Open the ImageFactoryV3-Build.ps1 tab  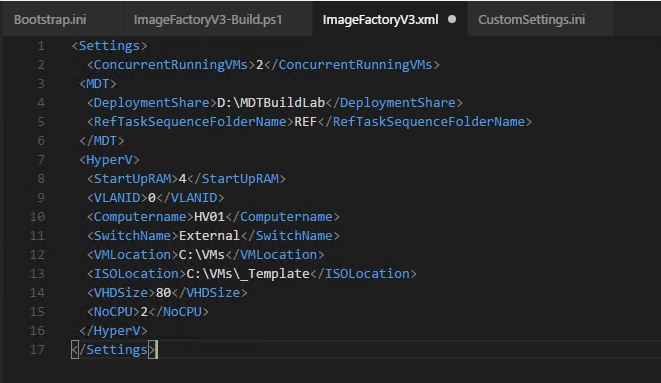point(208,19)
